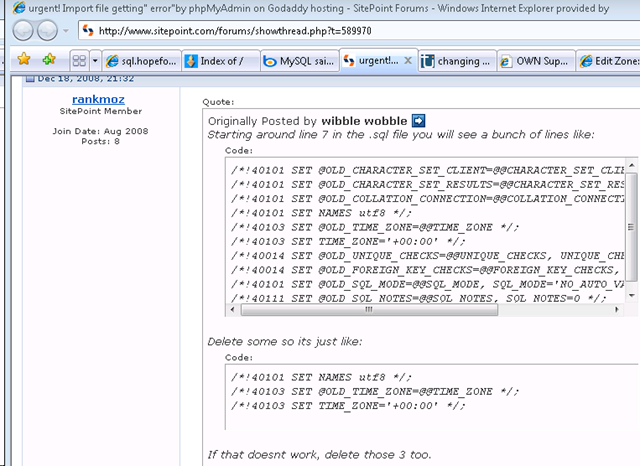Open the Quick Tabs grid icon
The width and height of the screenshot is (640, 466).
(79, 61)
